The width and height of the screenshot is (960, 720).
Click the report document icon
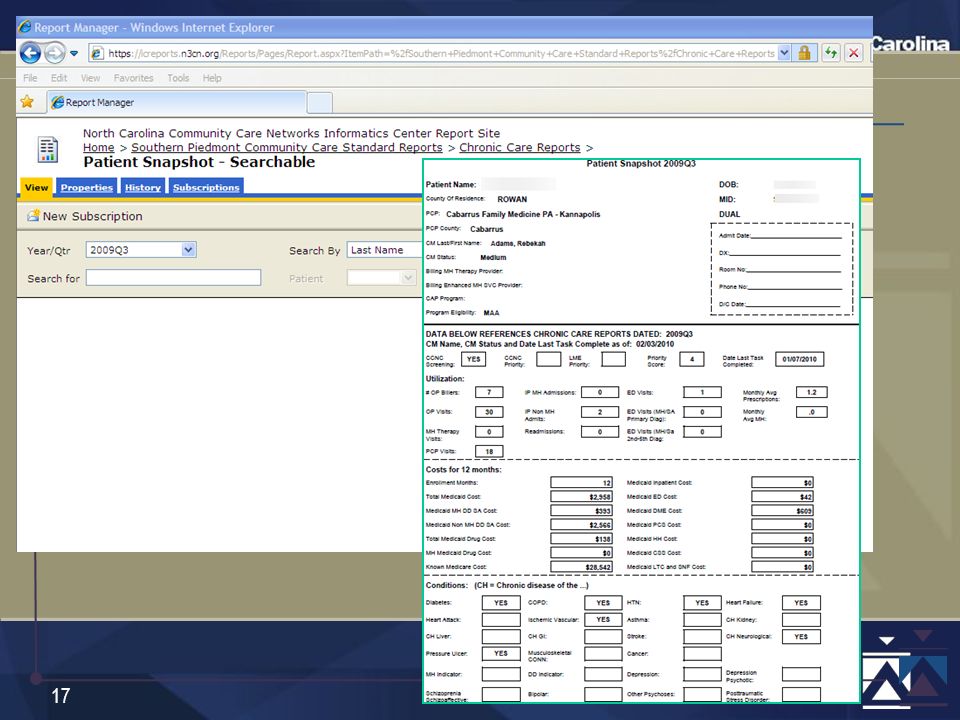click(47, 149)
